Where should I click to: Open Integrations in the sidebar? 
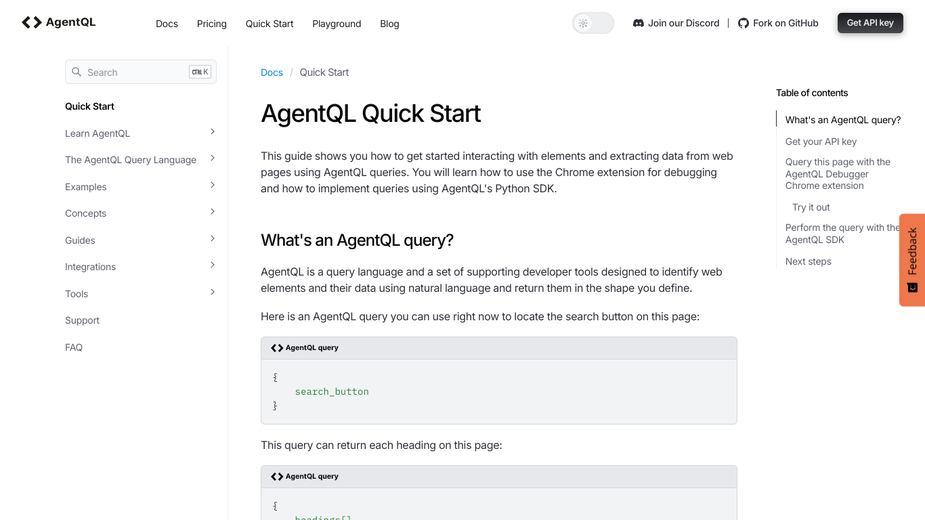coord(90,267)
